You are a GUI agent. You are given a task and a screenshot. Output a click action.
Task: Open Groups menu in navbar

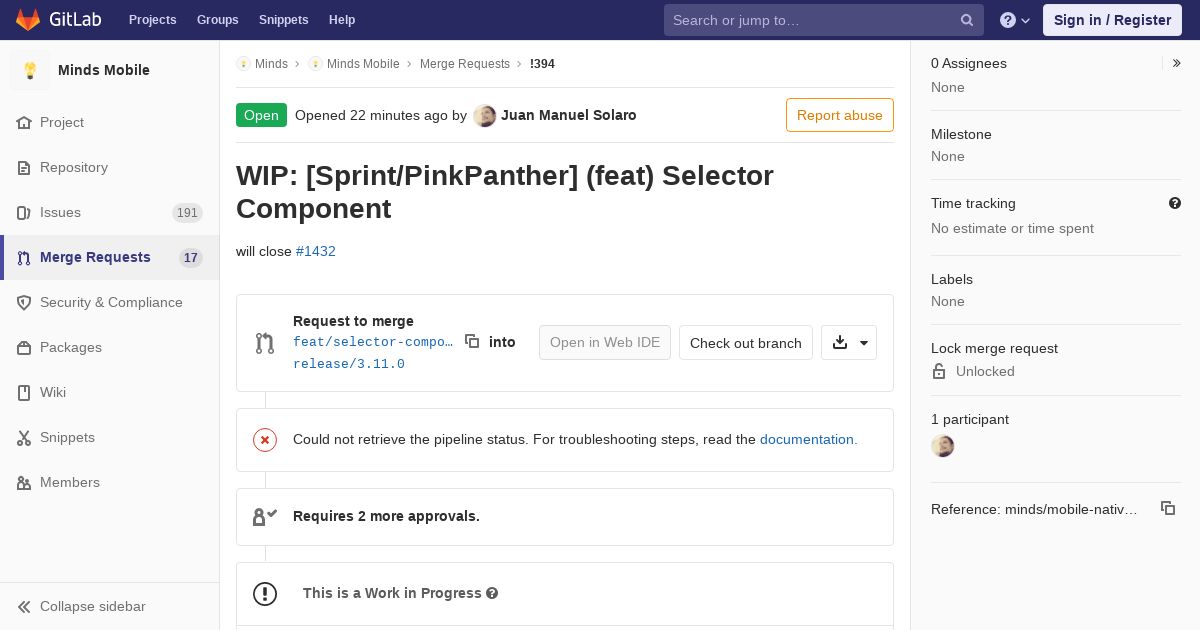[218, 20]
